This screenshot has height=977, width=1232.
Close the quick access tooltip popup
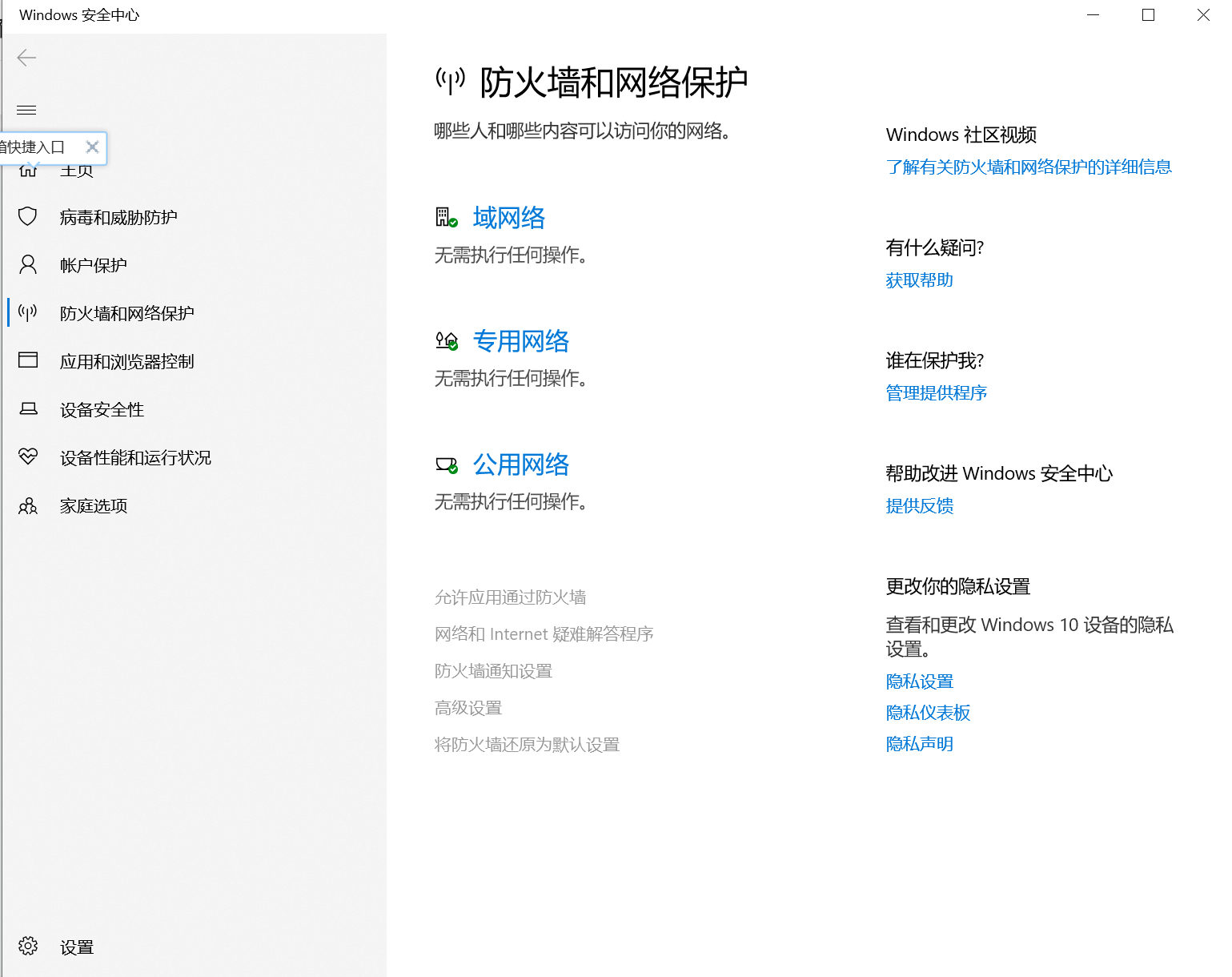click(x=92, y=147)
